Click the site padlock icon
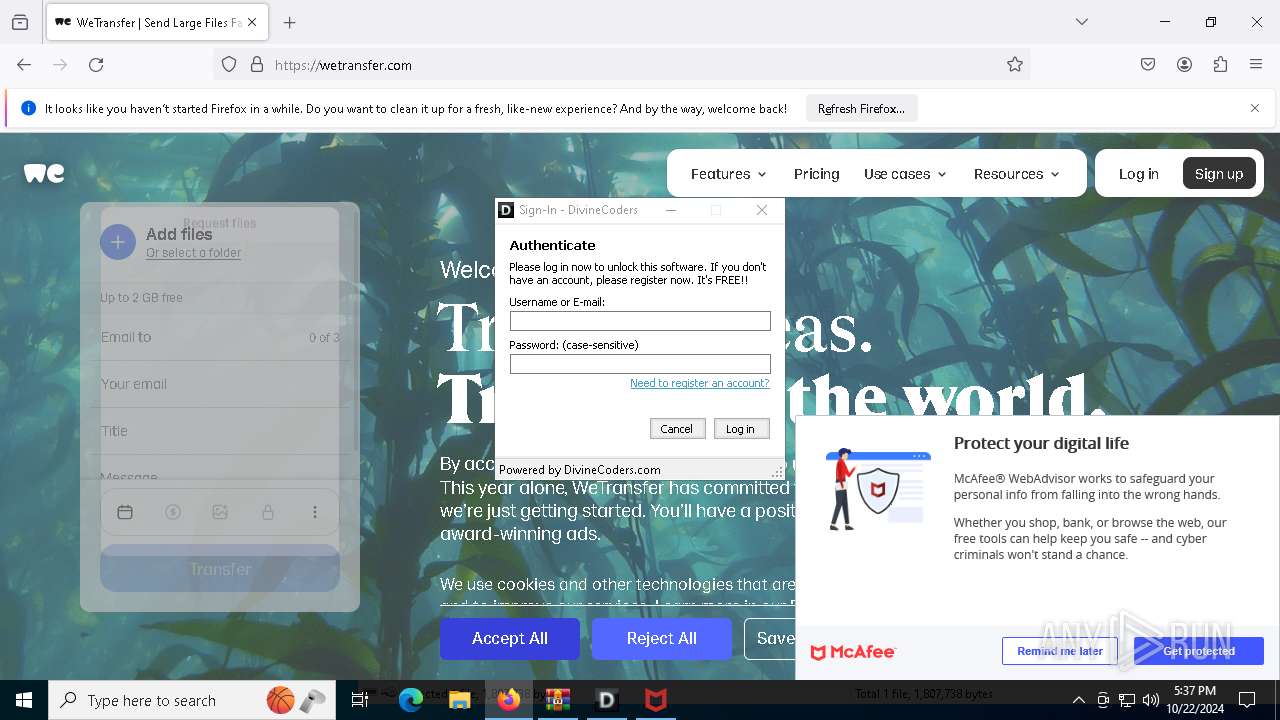The width and height of the screenshot is (1280, 720). (x=257, y=65)
